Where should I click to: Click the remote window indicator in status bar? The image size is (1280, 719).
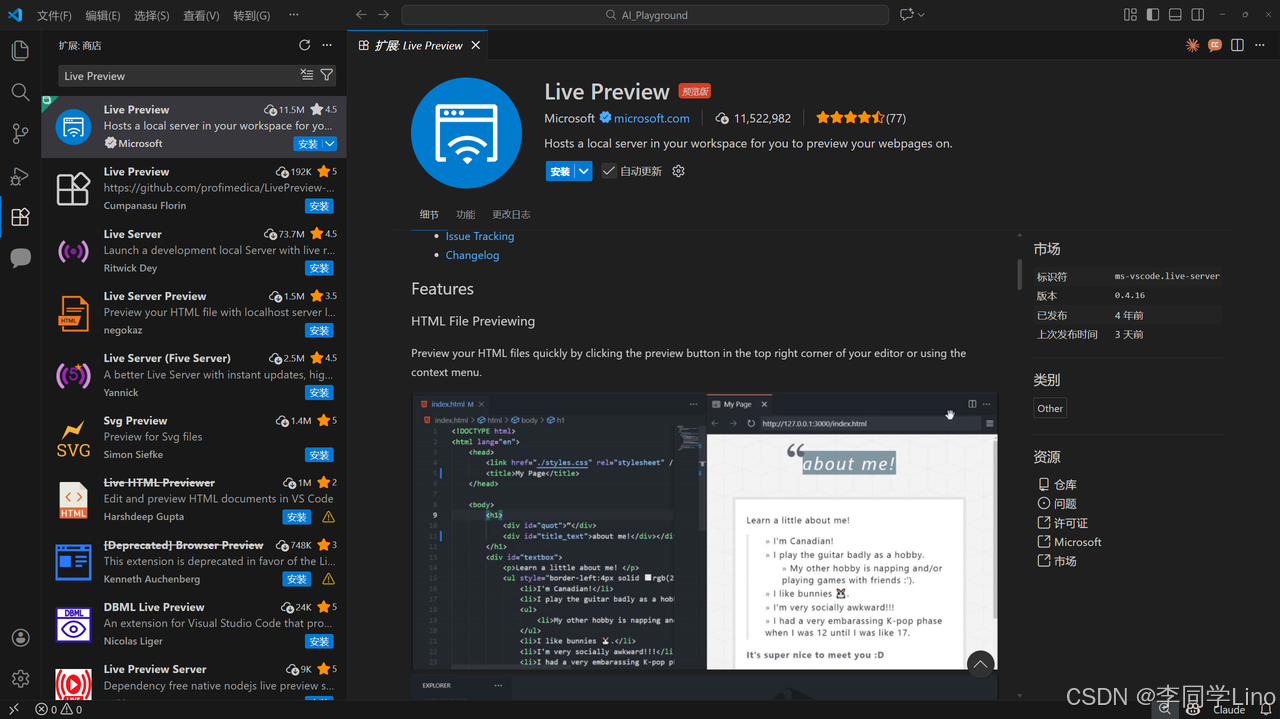[x=14, y=709]
